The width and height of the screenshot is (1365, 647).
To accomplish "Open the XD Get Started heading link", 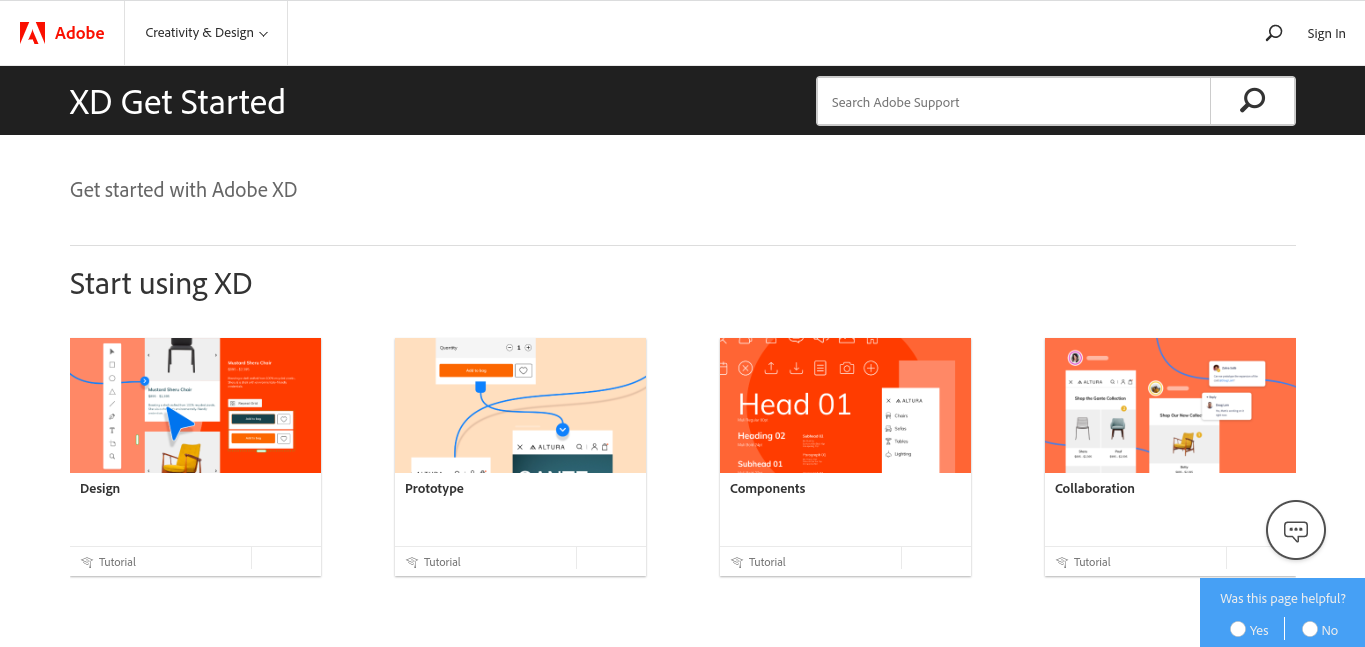I will point(177,102).
